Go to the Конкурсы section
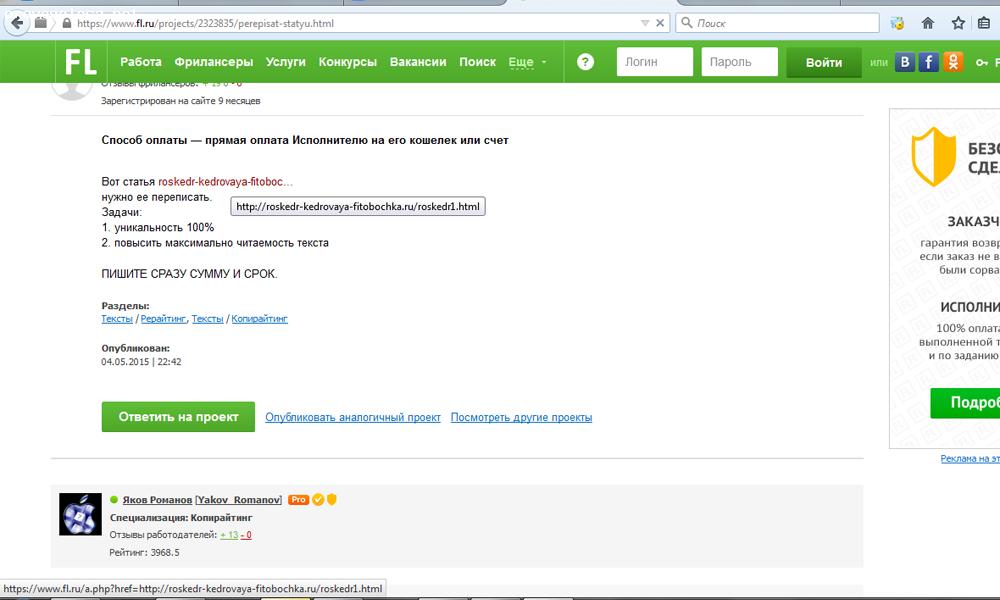This screenshot has height=600, width=1000. tap(347, 62)
